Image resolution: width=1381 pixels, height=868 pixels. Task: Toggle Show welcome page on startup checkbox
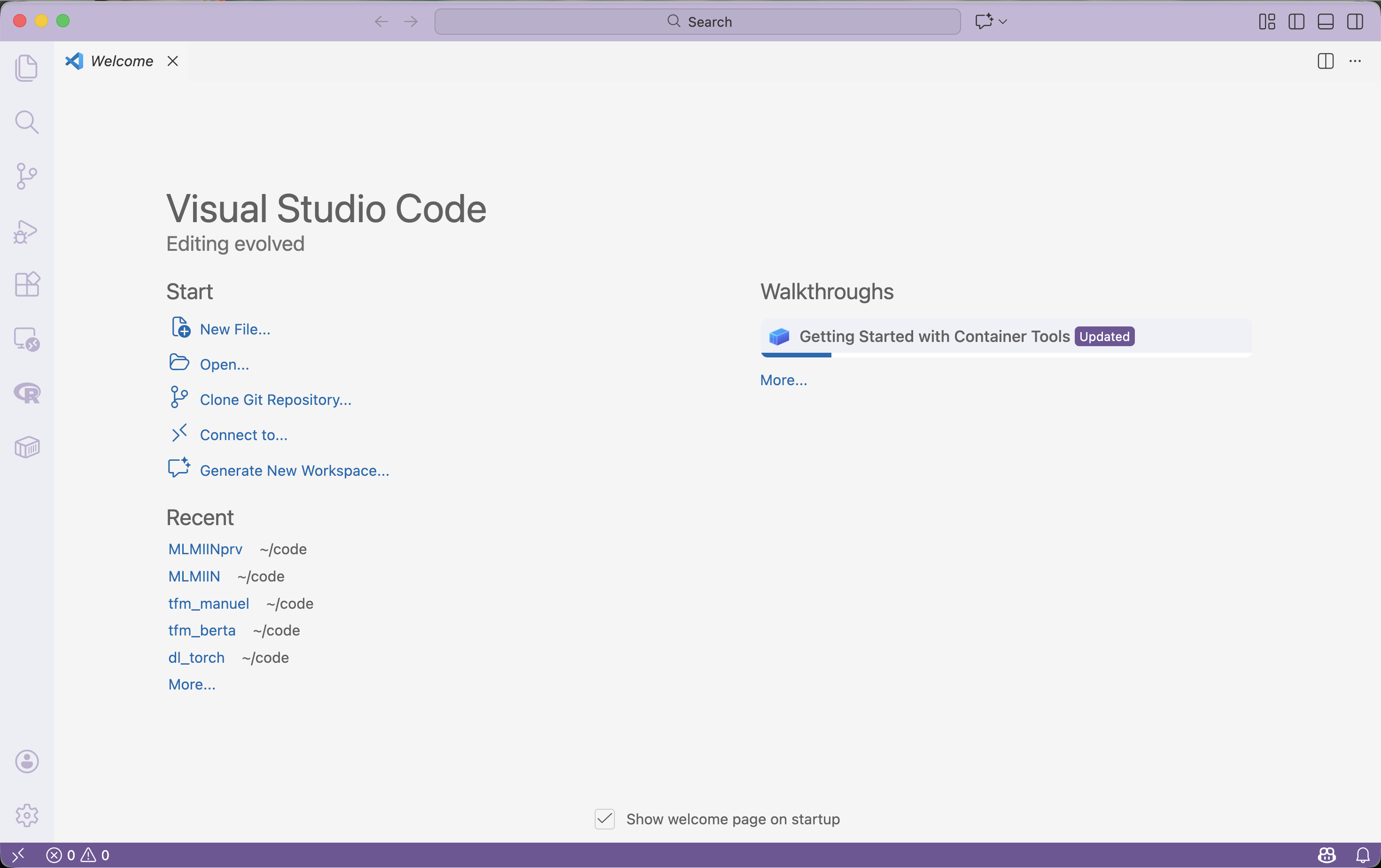tap(605, 819)
